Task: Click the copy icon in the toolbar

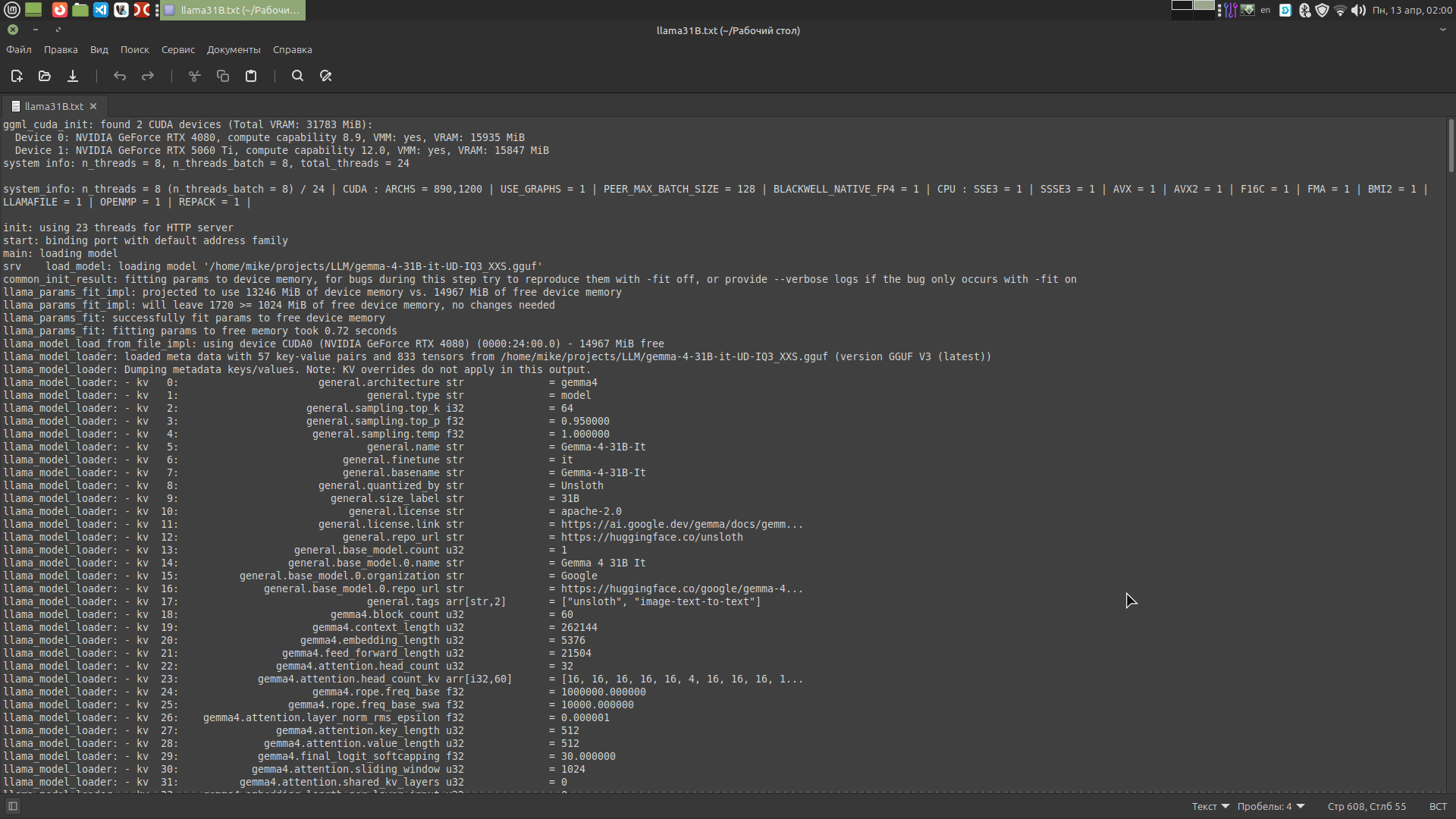Action: click(x=222, y=76)
